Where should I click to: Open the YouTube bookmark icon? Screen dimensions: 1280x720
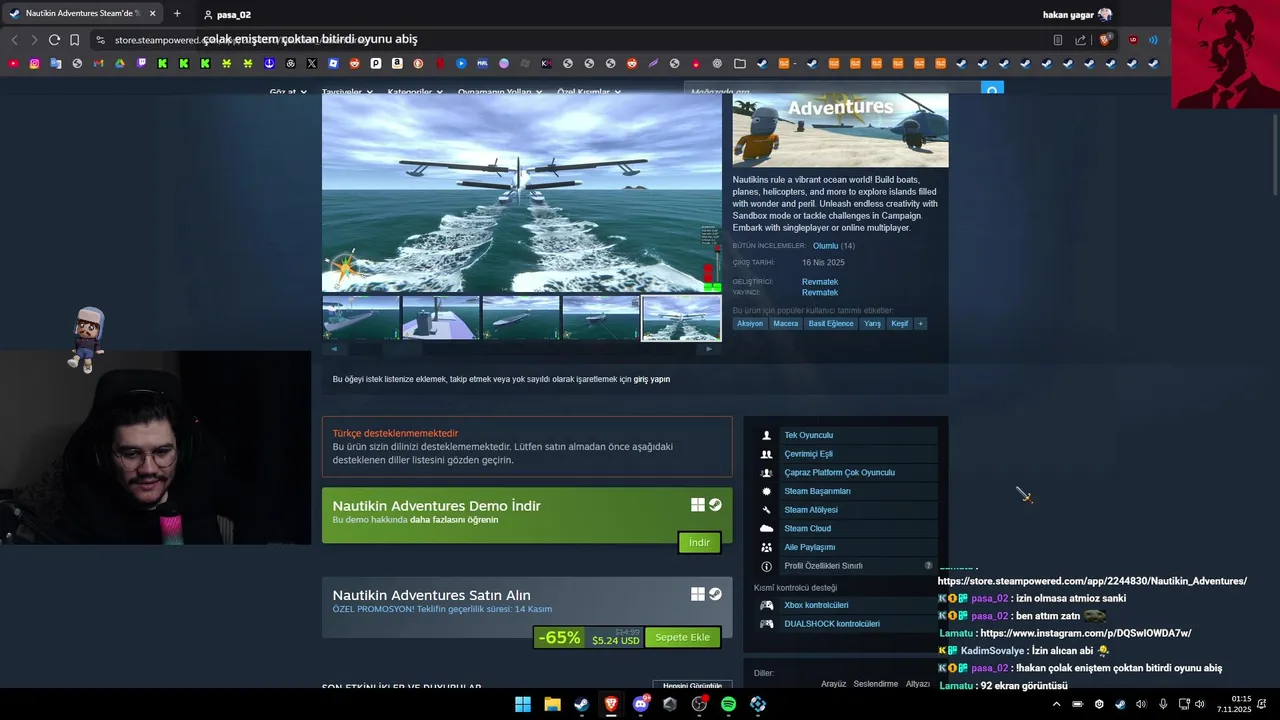pyautogui.click(x=13, y=63)
